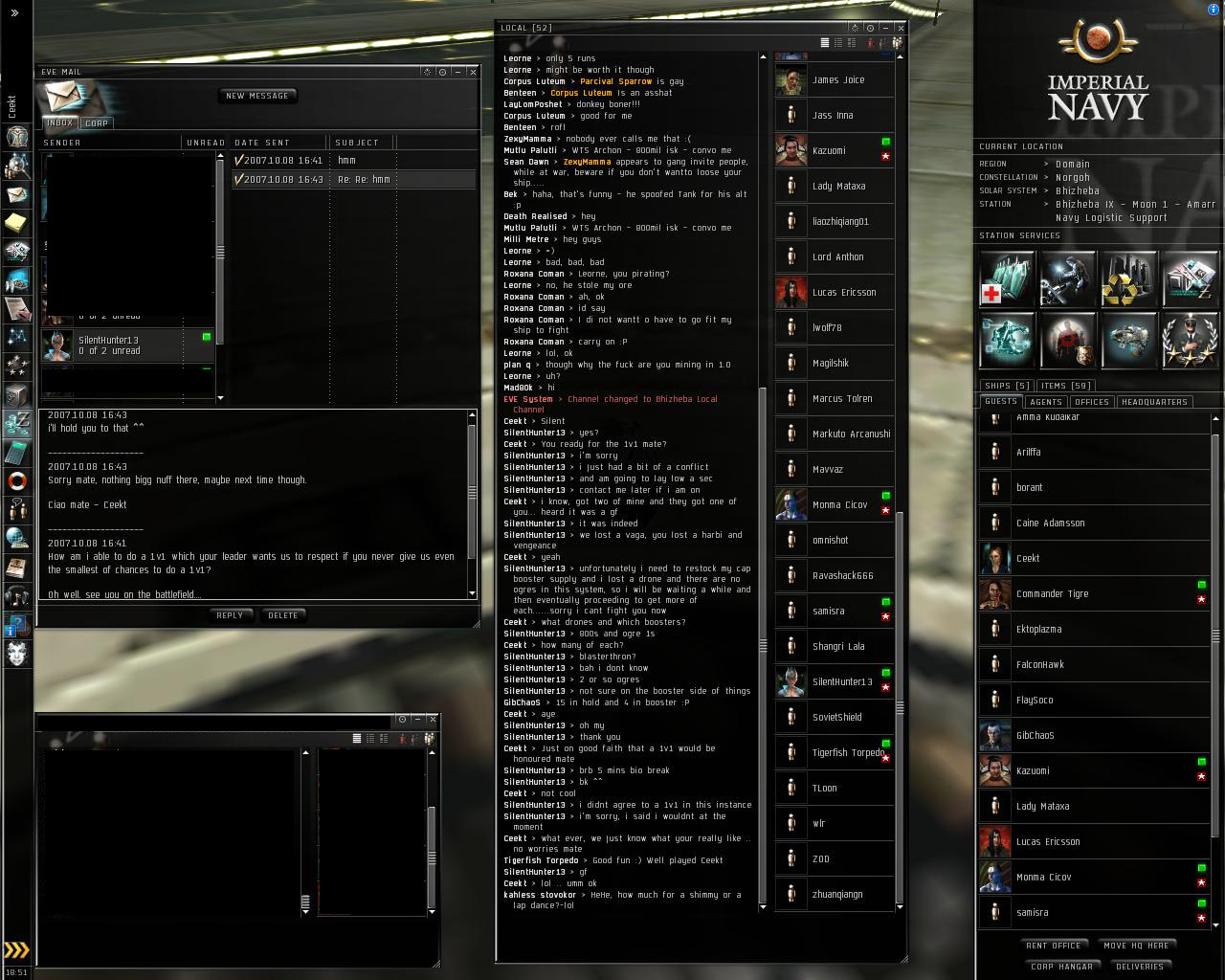Switch to the Agents tab
This screenshot has width=1225, height=980.
point(1046,402)
